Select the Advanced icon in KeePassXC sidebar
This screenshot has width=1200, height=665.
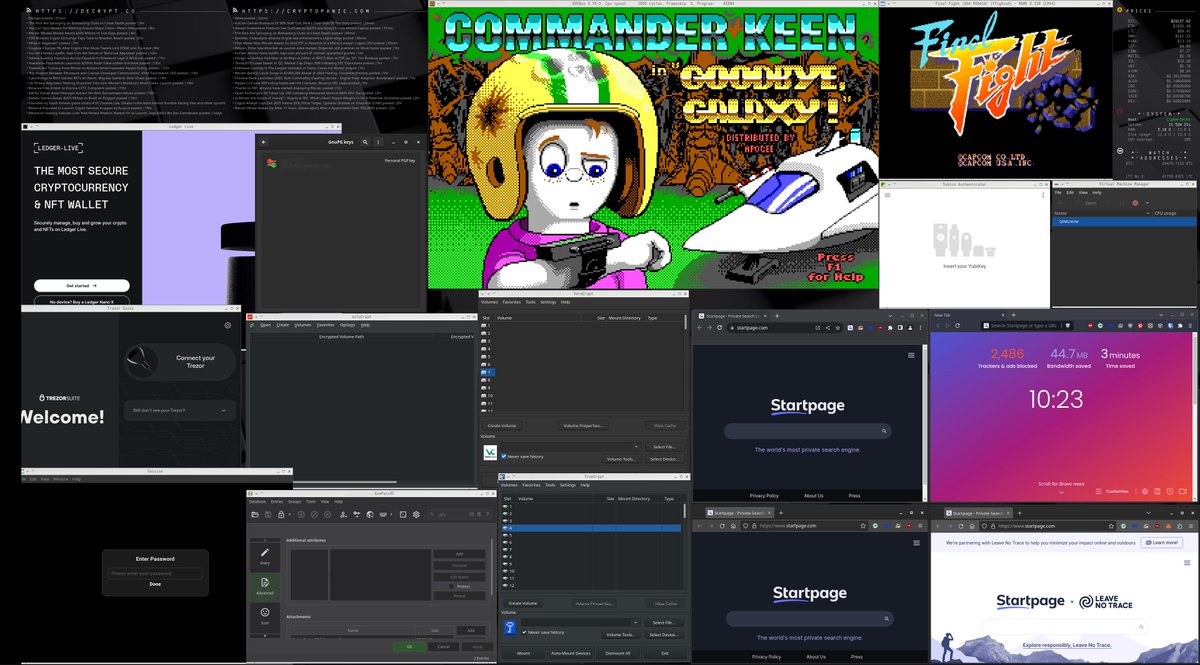pyautogui.click(x=265, y=586)
